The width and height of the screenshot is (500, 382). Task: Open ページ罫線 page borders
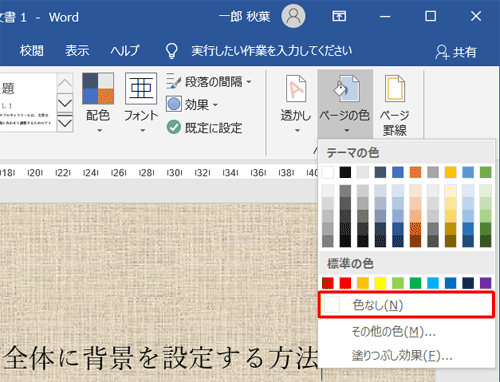click(x=394, y=105)
